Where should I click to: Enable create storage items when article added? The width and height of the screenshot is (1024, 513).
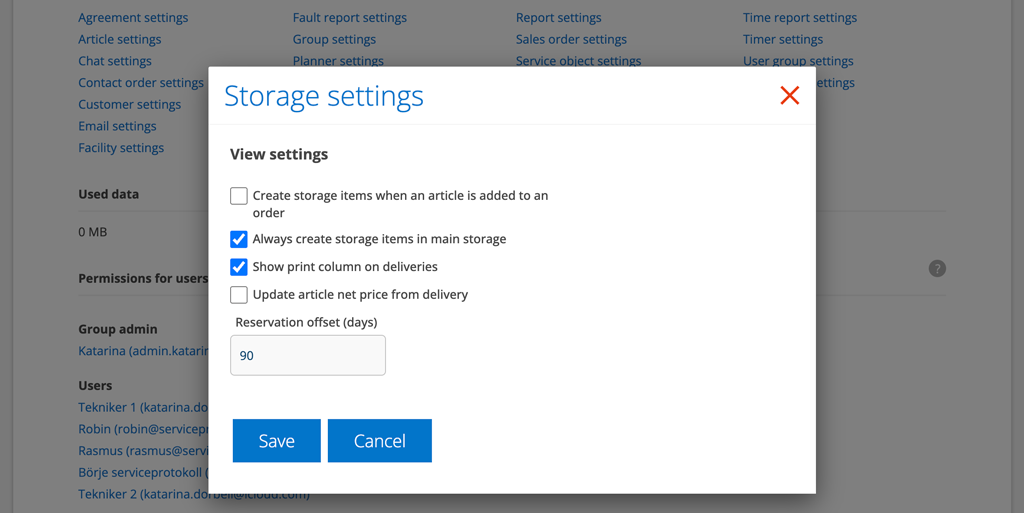[239, 196]
